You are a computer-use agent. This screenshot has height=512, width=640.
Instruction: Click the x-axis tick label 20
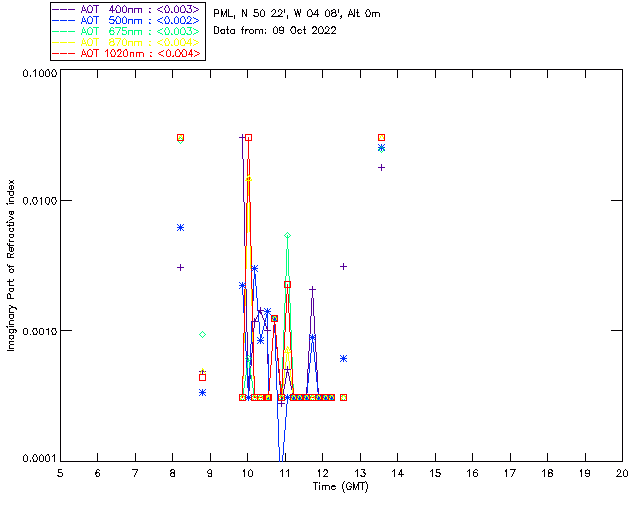coord(622,473)
